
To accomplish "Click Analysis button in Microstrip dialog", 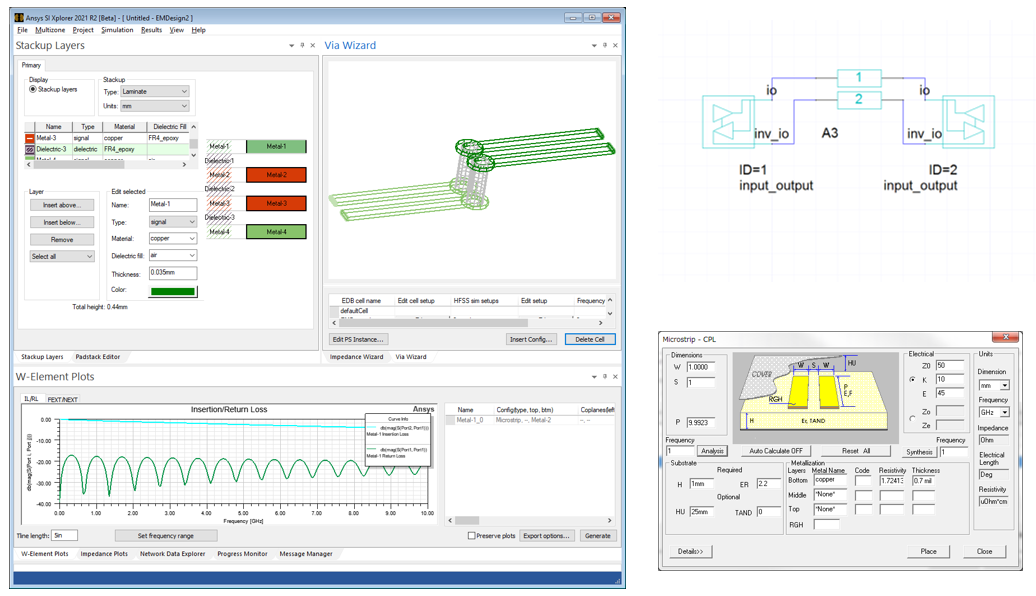I will click(x=712, y=451).
